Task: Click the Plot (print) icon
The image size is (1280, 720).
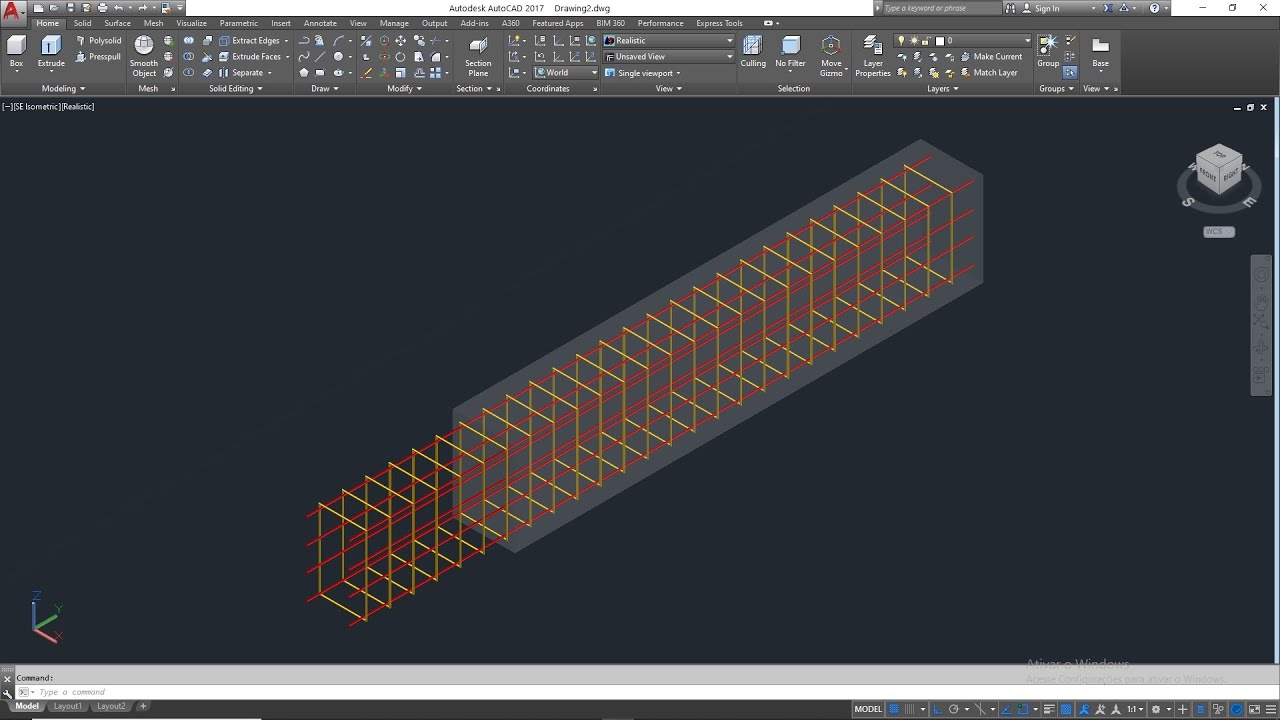Action: tap(102, 8)
